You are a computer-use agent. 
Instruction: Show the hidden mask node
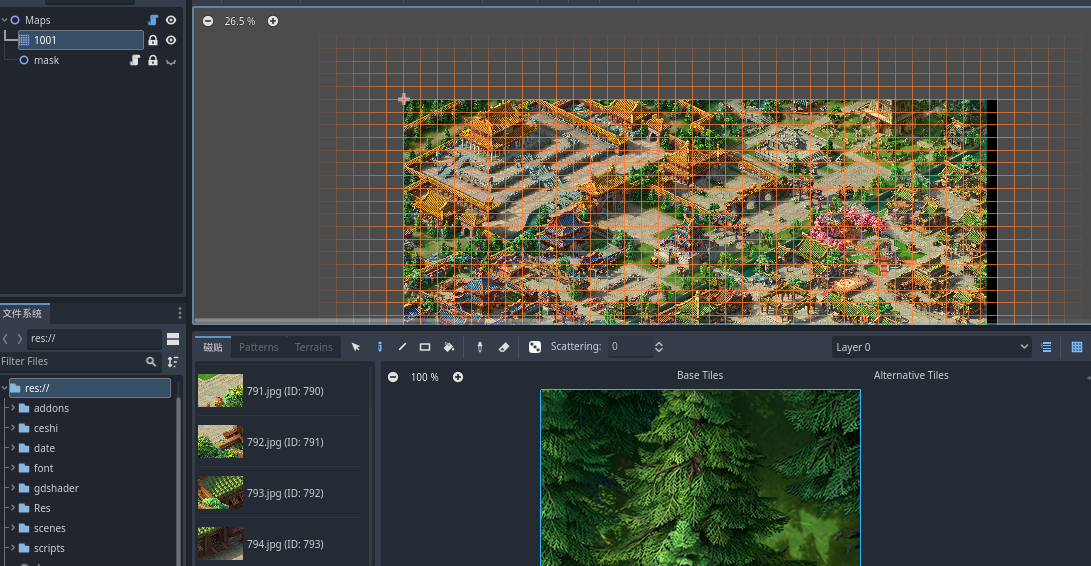click(170, 61)
